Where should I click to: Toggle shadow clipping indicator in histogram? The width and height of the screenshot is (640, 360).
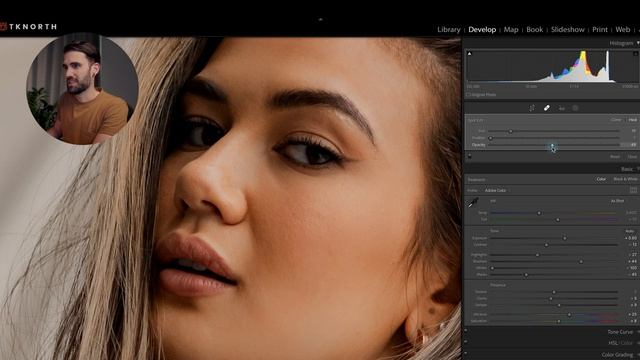coord(469,53)
